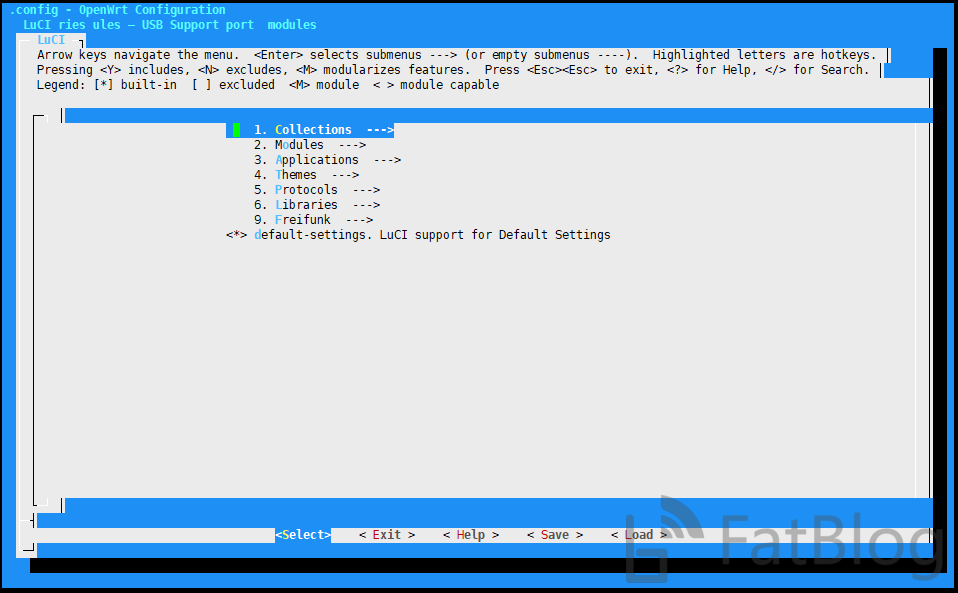
Task: Click the '.config - OpenWrt Configuration' title text
Action: 117,10
